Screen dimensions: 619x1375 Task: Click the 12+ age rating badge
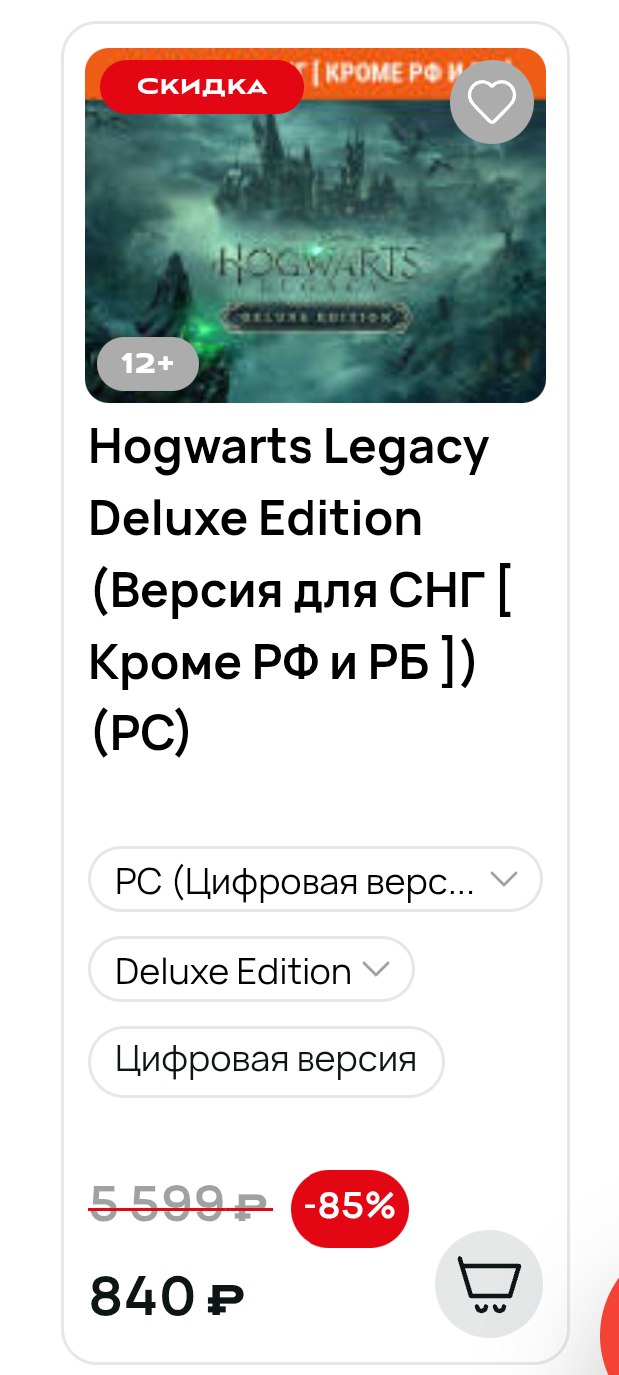[148, 364]
